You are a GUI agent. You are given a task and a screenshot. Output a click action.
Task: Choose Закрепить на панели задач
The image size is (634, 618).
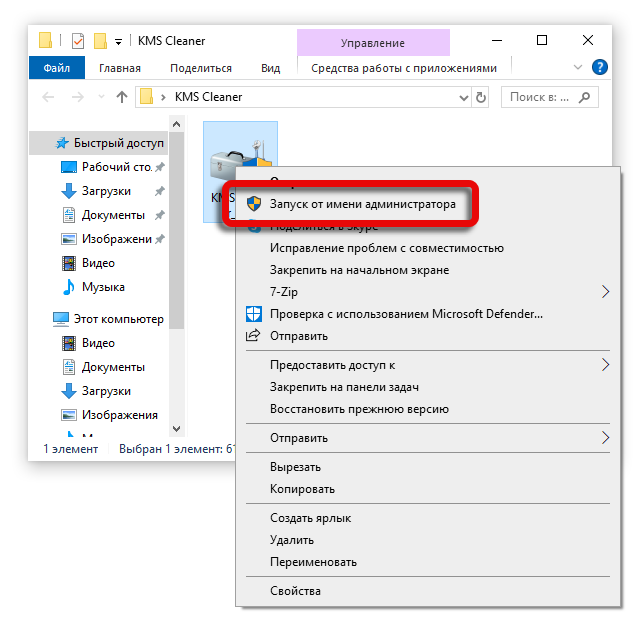click(x=344, y=387)
